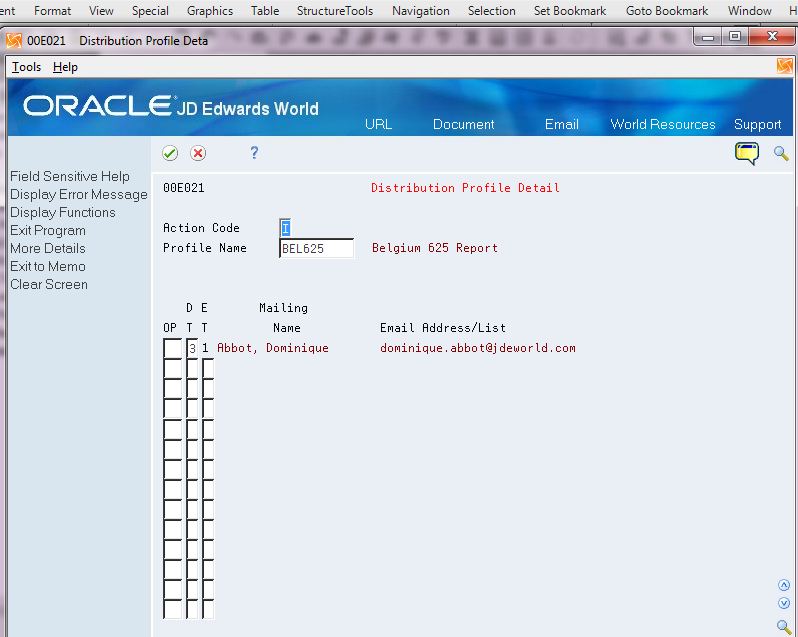This screenshot has height=637, width=798.
Task: Click the dominique.abbot@jdeworld.com email address
Action: pos(478,348)
